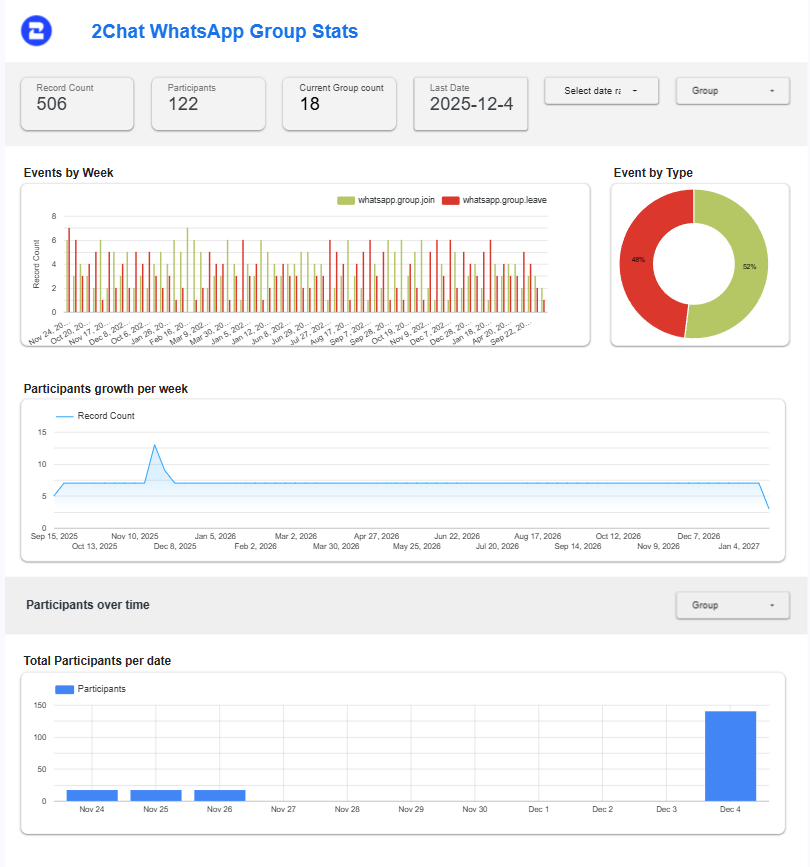Click the 2Chat WhatsApp Group Stats title
This screenshot has height=867, width=810.
pos(224,31)
